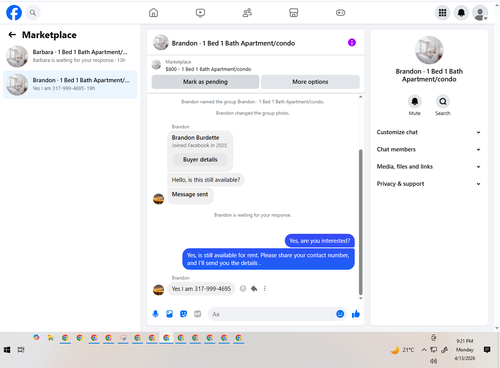The image size is (500, 368).
Task: Expand Chat members section
Action: click(429, 149)
